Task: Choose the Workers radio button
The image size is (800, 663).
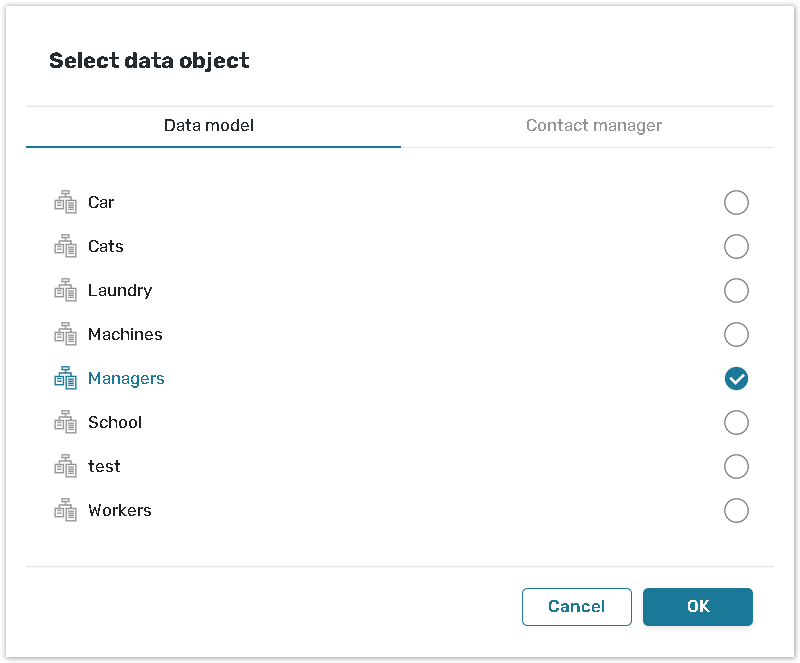Action: point(736,511)
